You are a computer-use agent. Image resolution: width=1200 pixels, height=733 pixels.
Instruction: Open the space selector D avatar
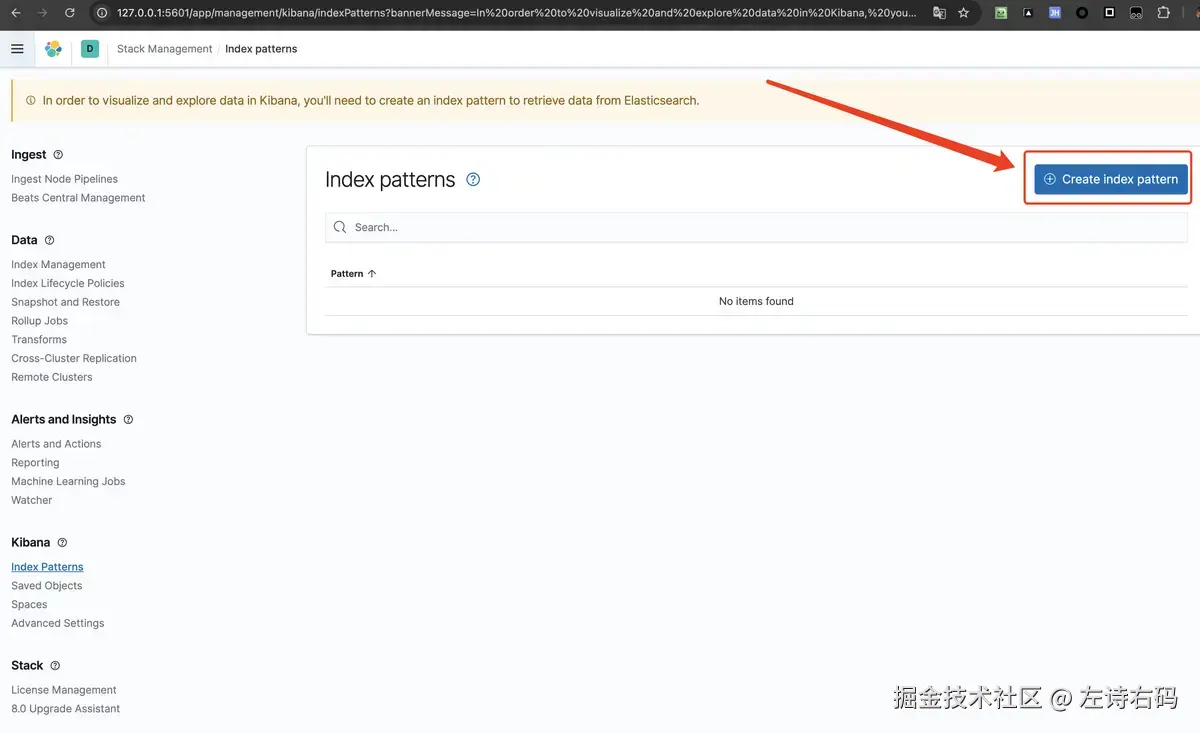[90, 49]
